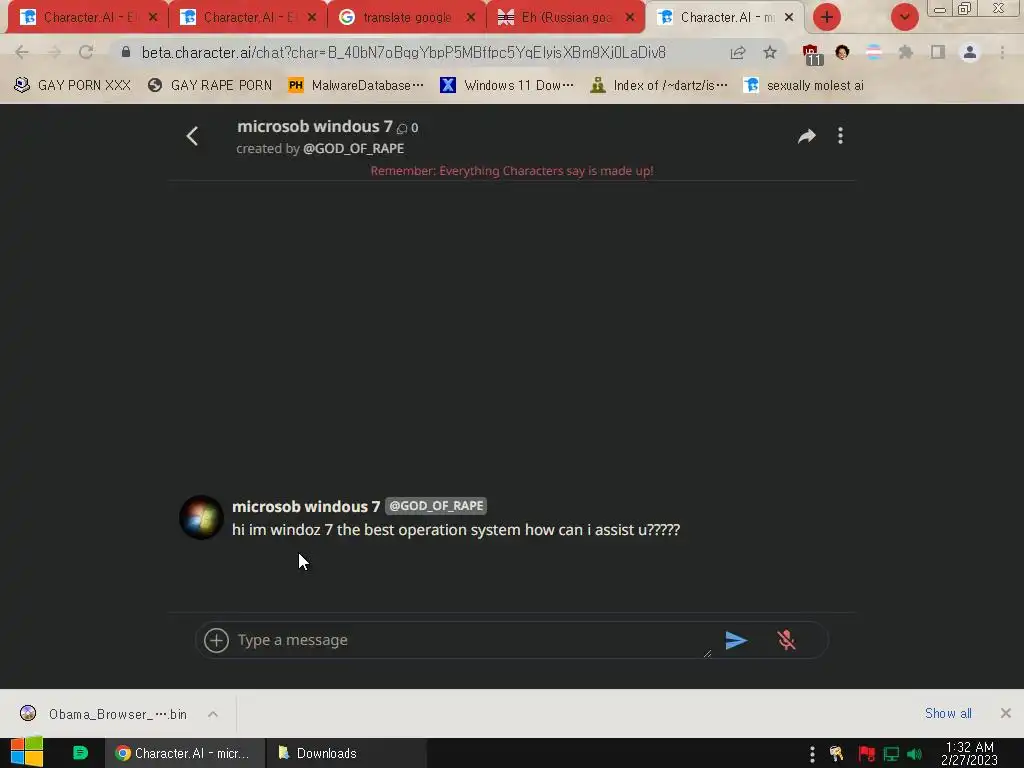1024x768 pixels.
Task: Open the Index of /~dartz/is… bookmark
Action: (x=659, y=86)
